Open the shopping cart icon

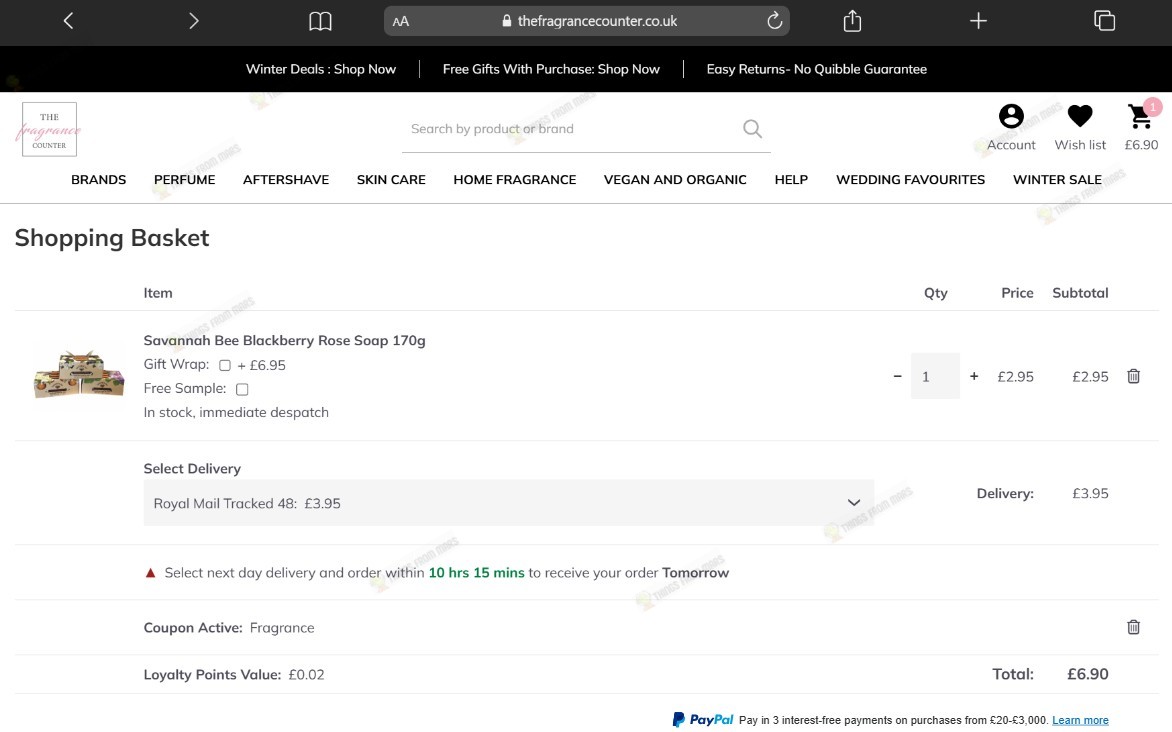(1141, 116)
